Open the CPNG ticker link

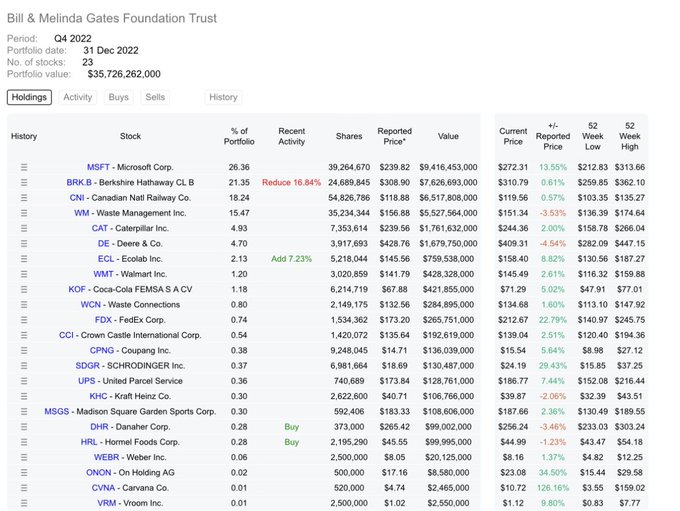point(102,350)
